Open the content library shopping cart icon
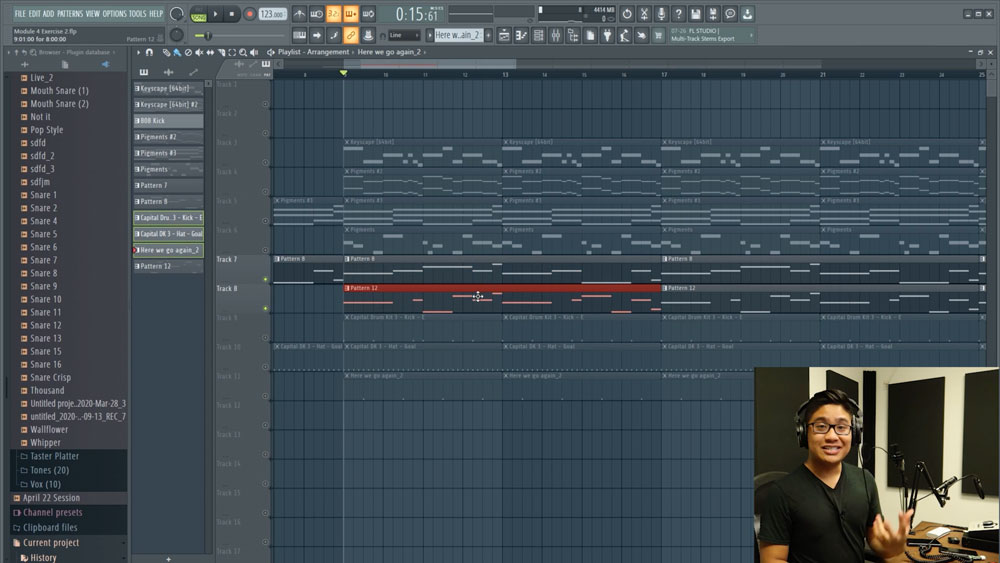 pyautogui.click(x=658, y=35)
